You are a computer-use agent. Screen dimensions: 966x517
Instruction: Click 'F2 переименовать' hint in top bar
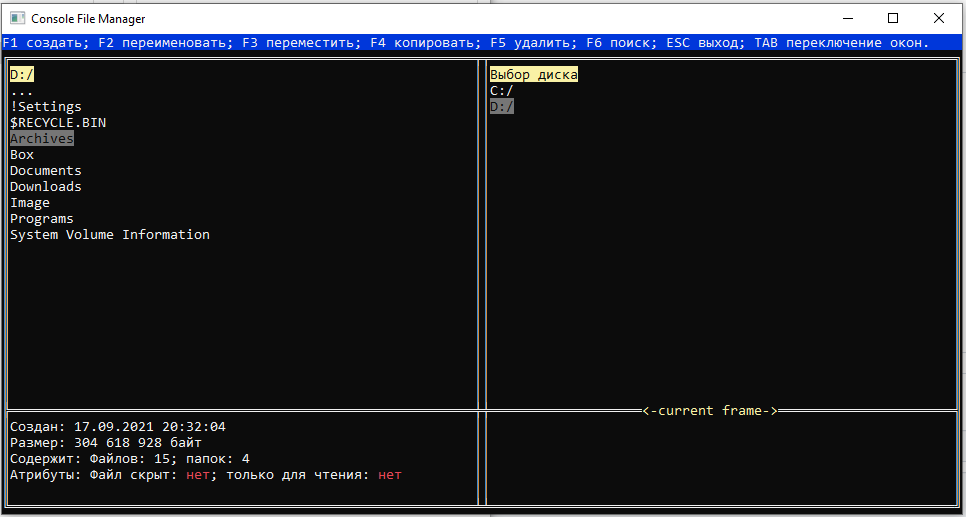coord(165,43)
